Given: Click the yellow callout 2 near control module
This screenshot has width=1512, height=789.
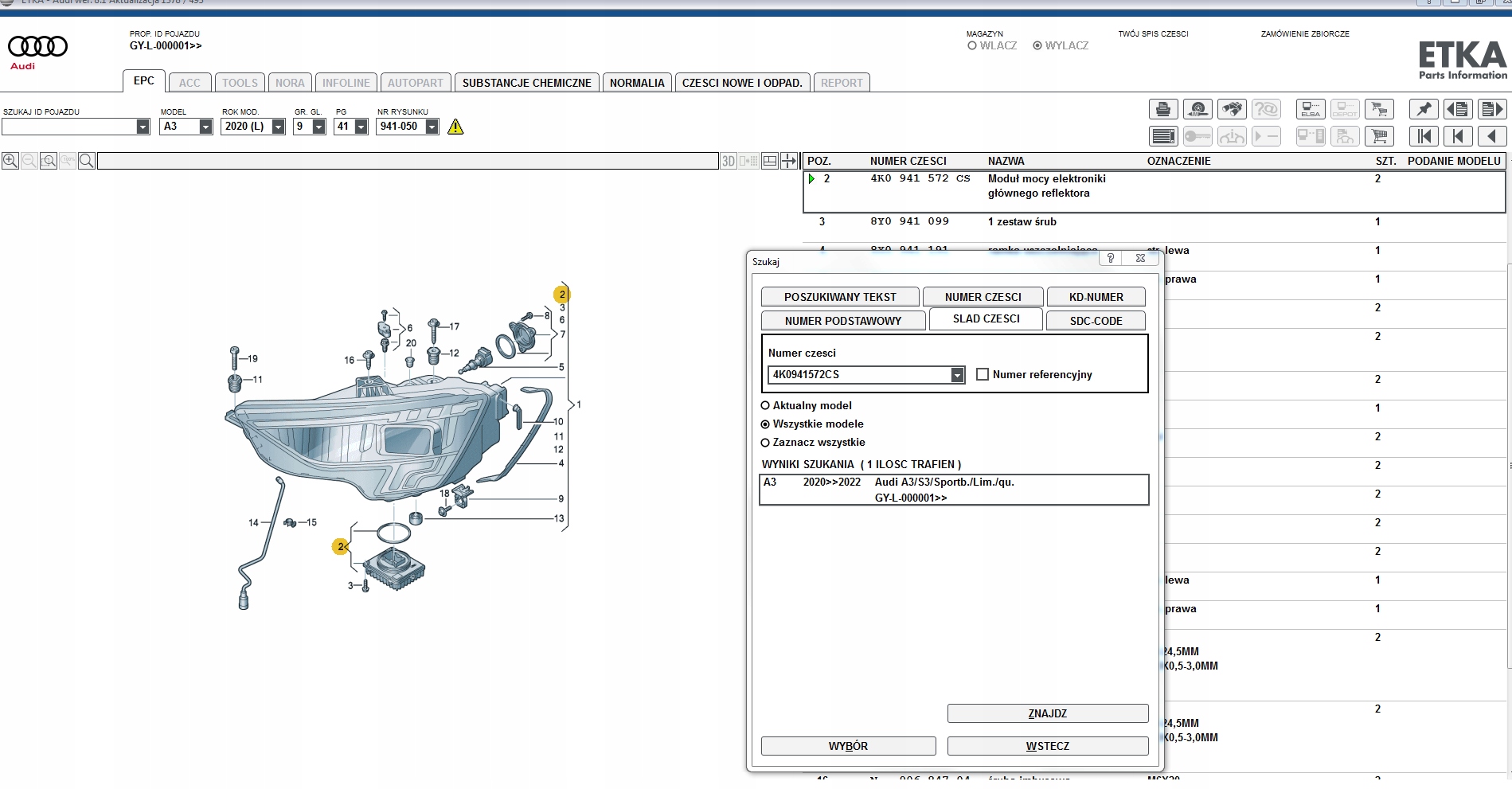Looking at the screenshot, I should coord(341,546).
